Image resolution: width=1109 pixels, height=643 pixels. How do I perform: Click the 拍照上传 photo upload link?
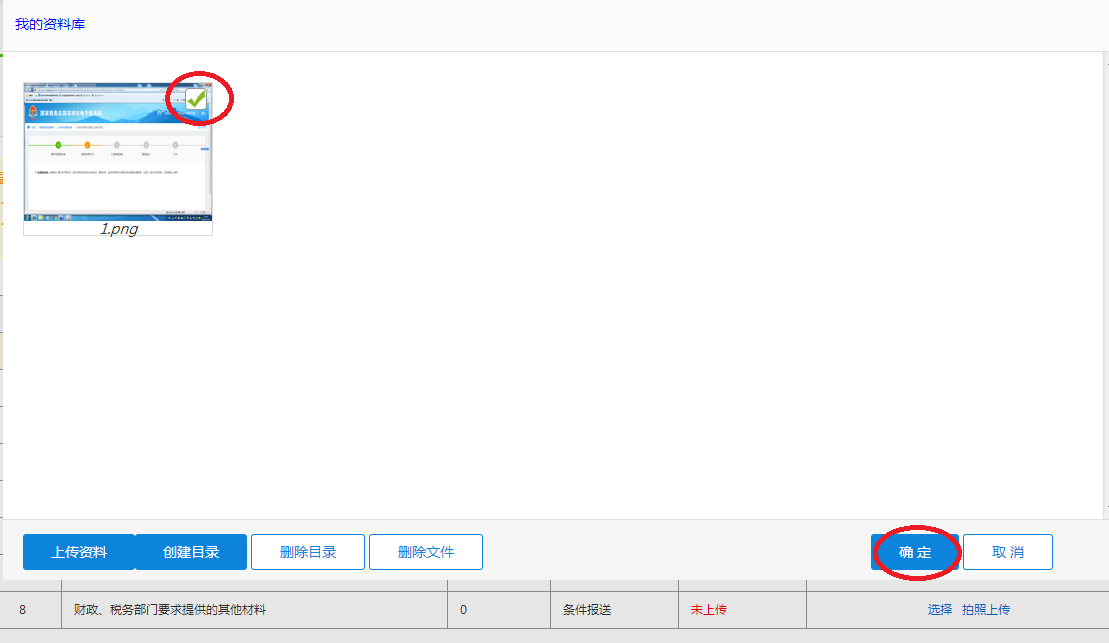(986, 609)
